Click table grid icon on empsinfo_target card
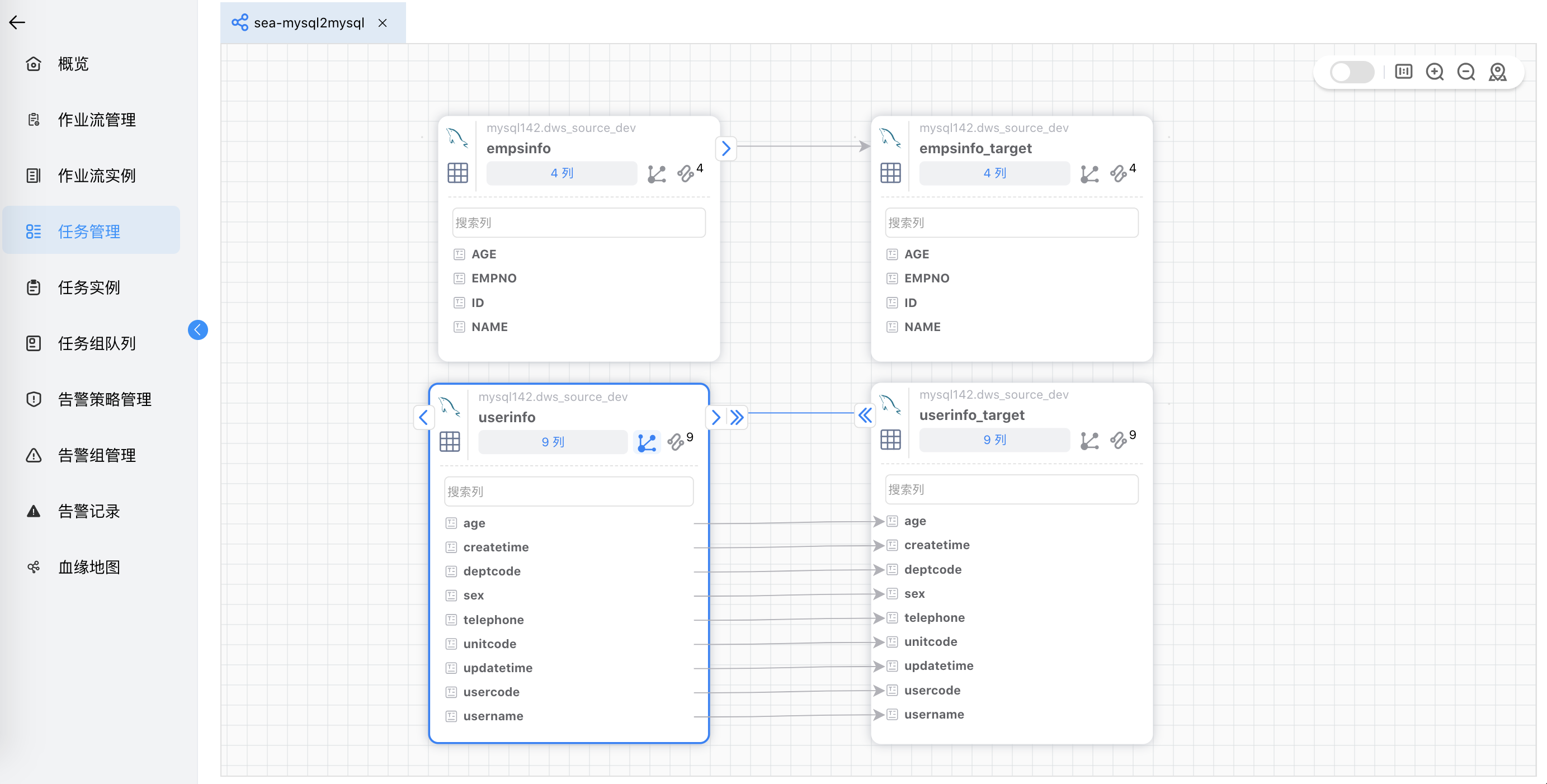1547x784 pixels. (890, 173)
